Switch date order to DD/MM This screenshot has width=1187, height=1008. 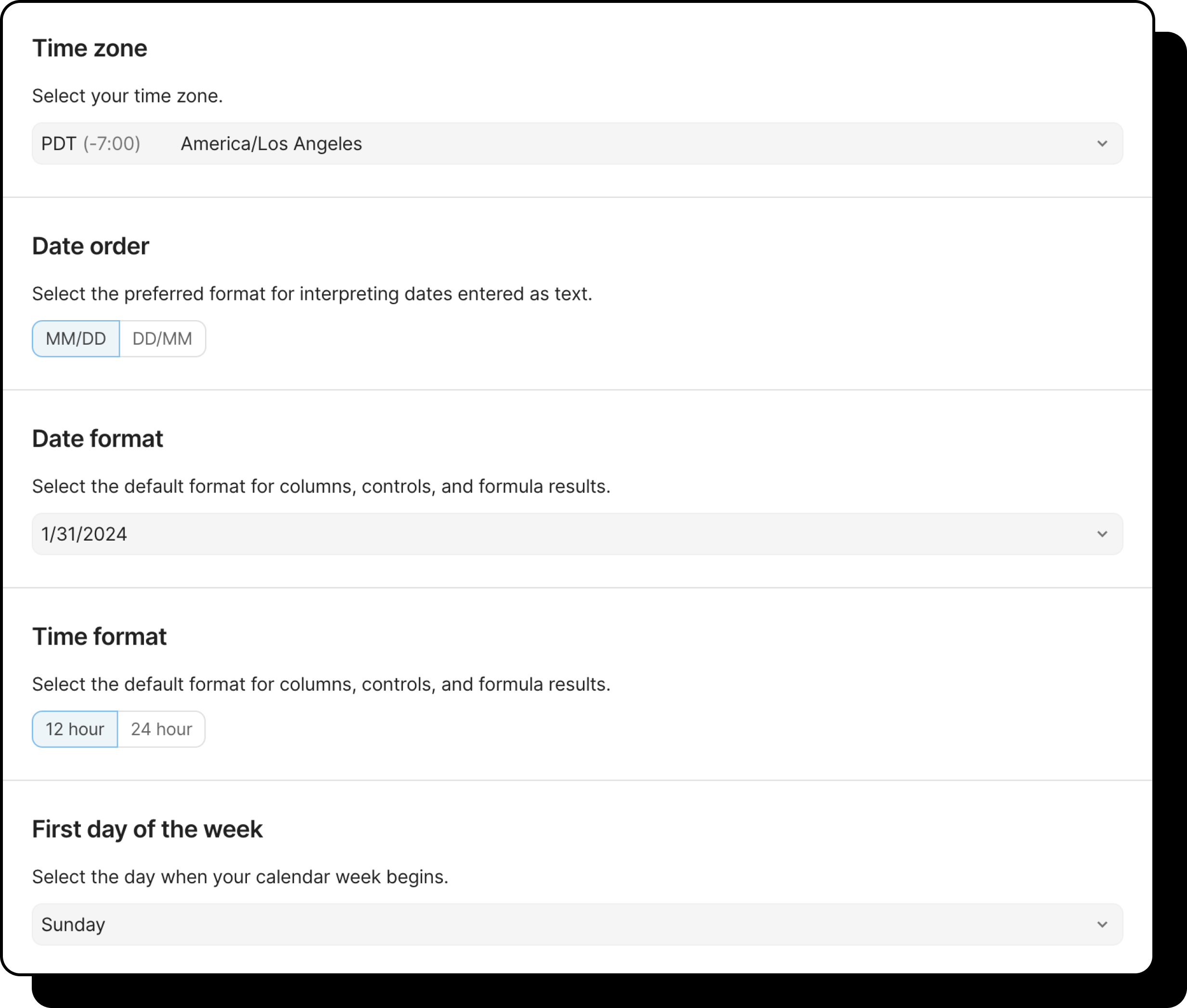(162, 338)
